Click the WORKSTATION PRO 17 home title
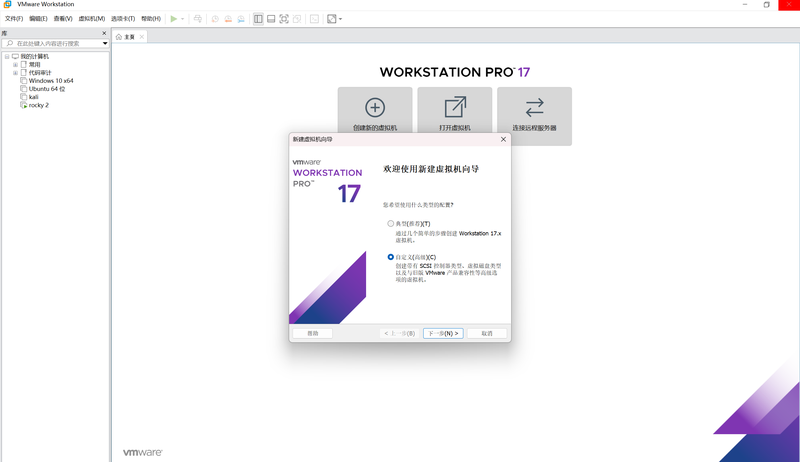 [x=455, y=72]
